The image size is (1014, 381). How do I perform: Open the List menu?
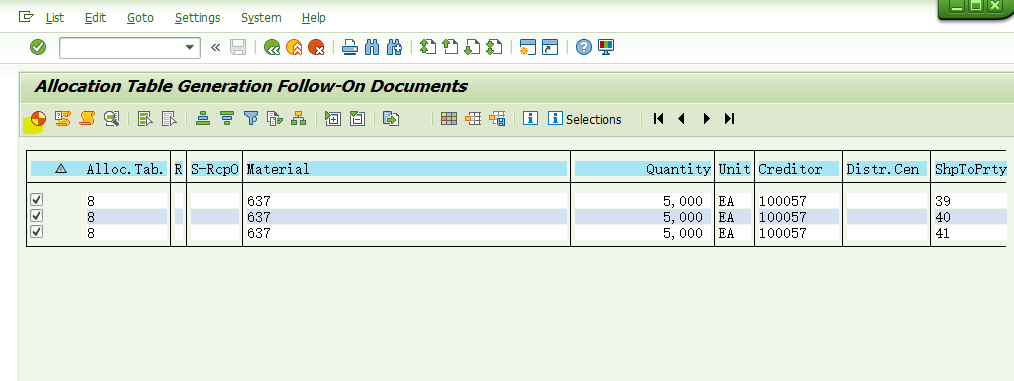(x=54, y=17)
